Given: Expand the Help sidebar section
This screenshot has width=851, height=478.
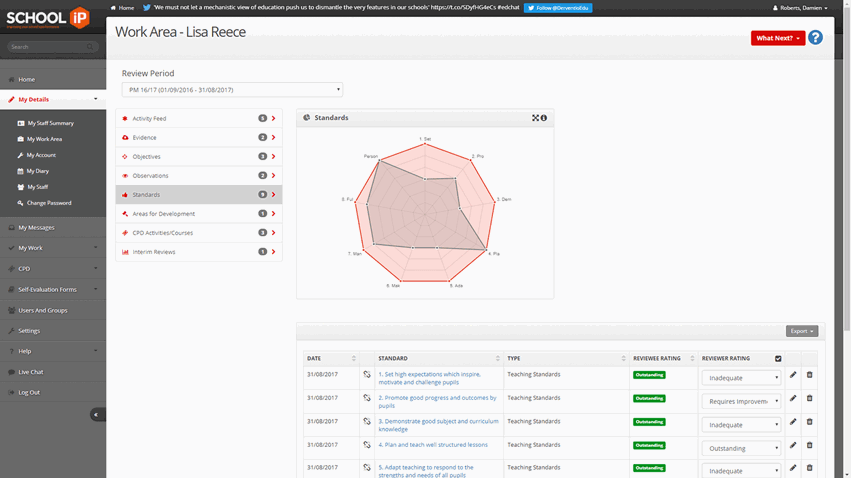Looking at the screenshot, I should (53, 351).
